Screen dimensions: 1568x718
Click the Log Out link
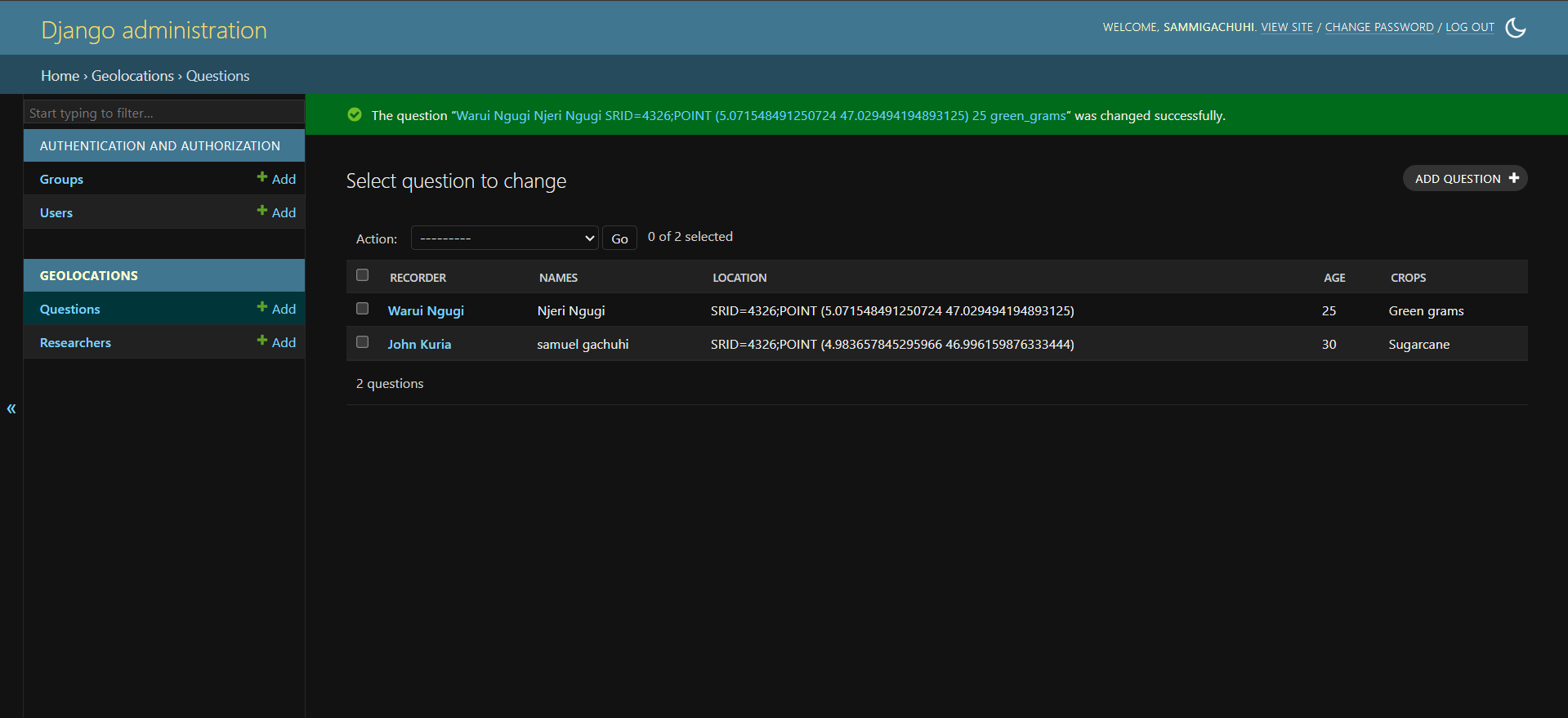point(1469,27)
